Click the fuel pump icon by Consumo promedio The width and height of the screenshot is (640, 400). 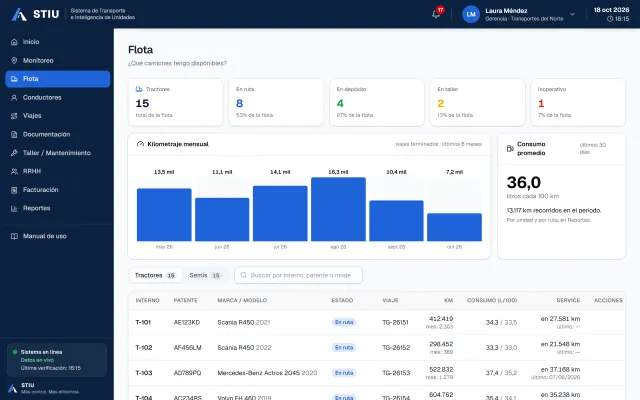pos(510,149)
